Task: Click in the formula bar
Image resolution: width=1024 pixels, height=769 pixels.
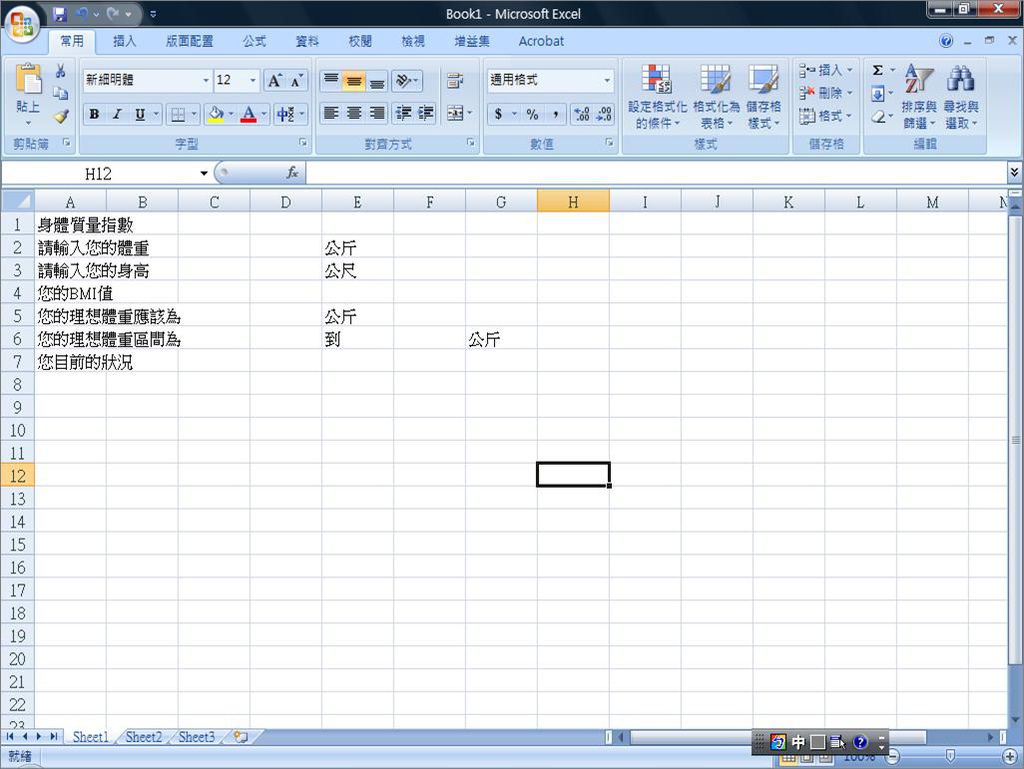Action: point(656,174)
